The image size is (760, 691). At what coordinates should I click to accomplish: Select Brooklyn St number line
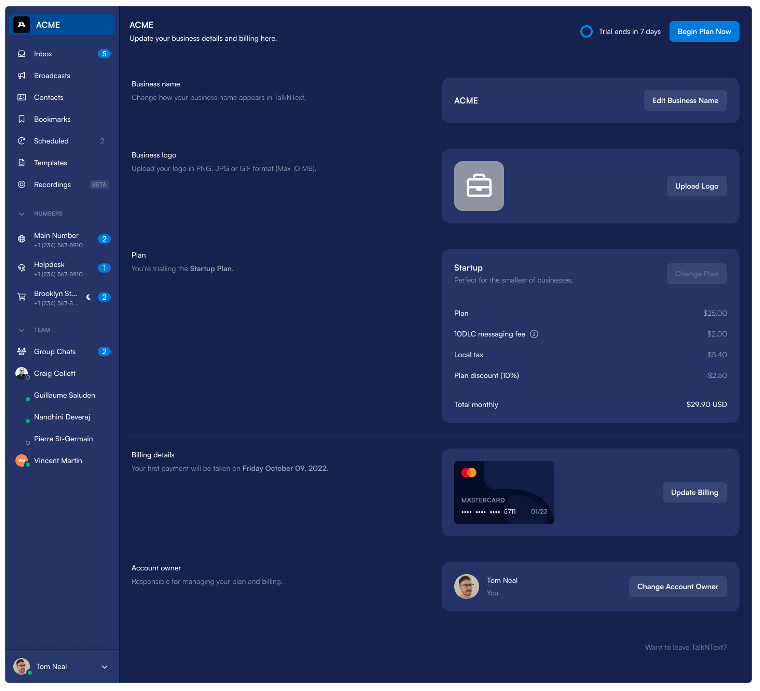point(62,298)
